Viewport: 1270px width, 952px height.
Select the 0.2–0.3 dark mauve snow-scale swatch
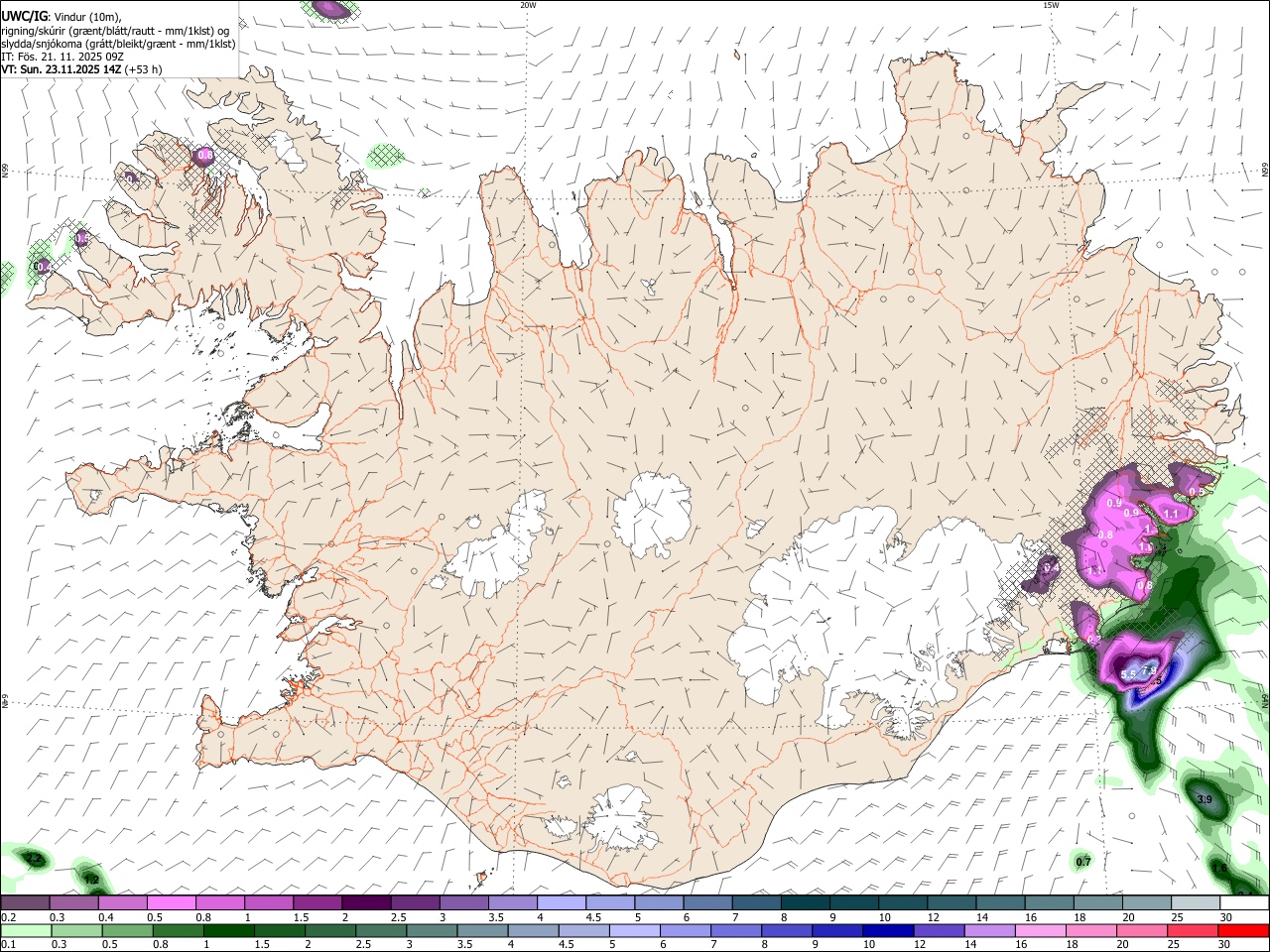click(x=25, y=903)
